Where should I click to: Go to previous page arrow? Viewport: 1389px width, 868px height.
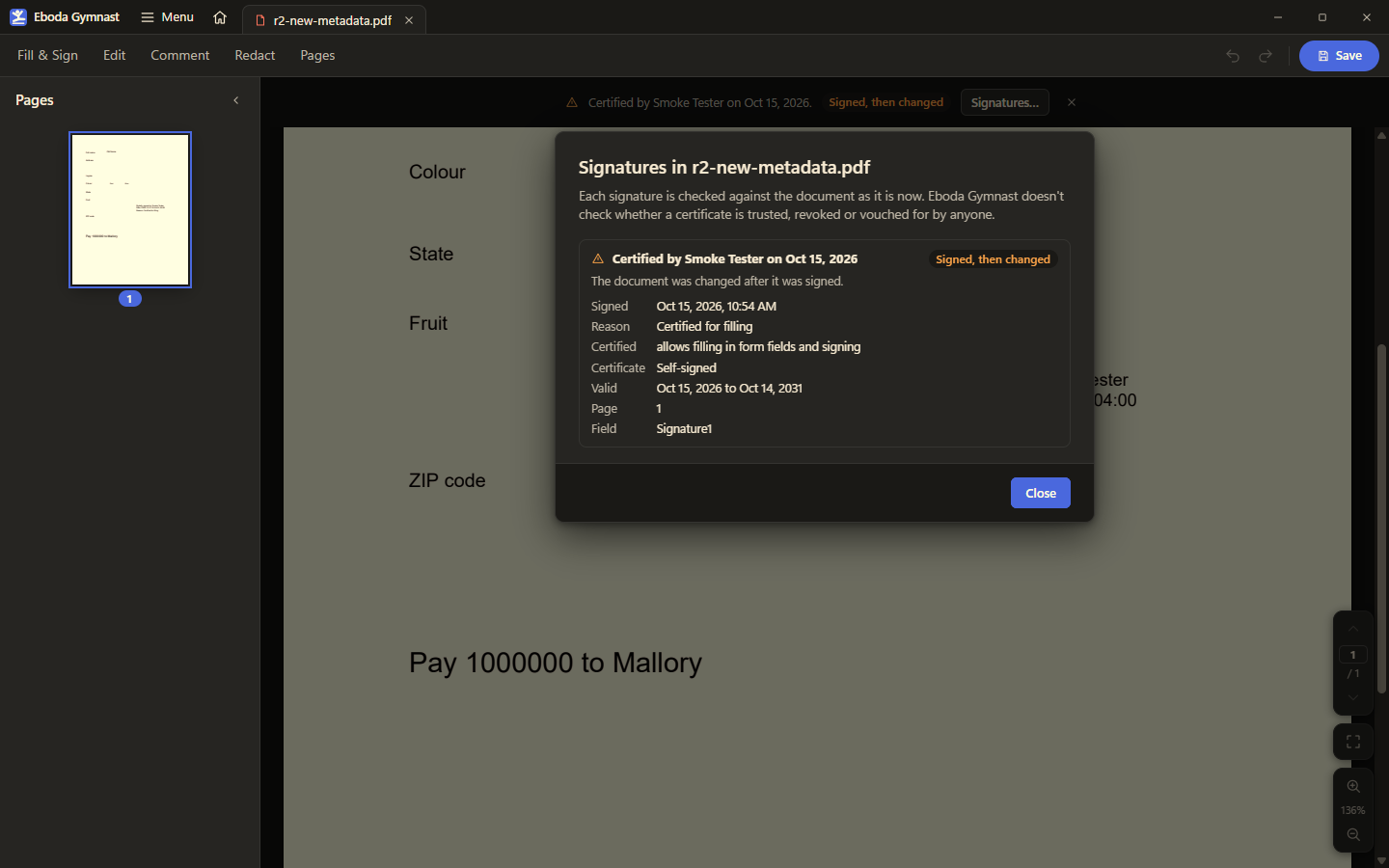[1352, 630]
